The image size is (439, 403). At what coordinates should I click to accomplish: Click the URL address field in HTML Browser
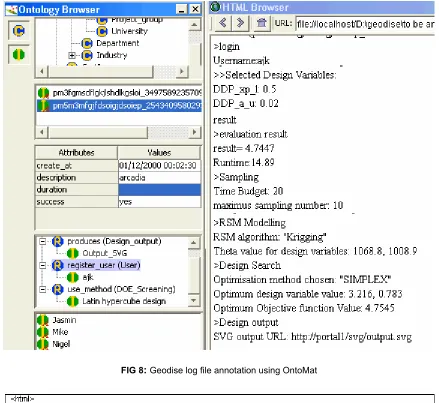[x=365, y=24]
